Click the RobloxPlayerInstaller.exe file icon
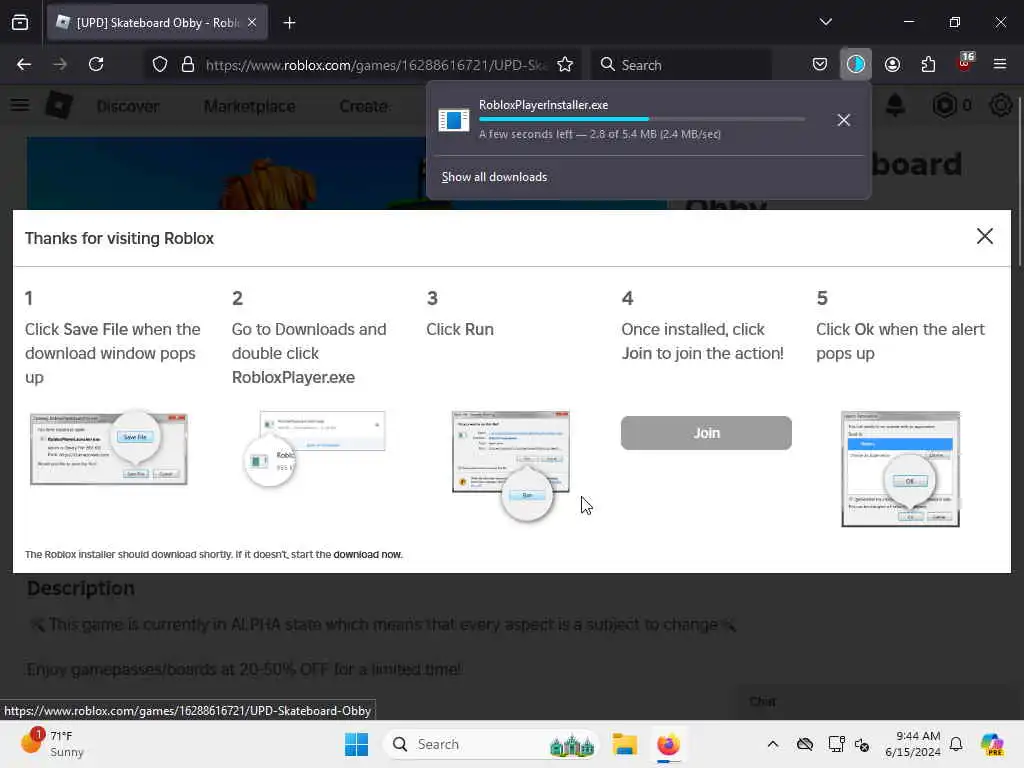This screenshot has height=768, width=1024. coord(454,120)
